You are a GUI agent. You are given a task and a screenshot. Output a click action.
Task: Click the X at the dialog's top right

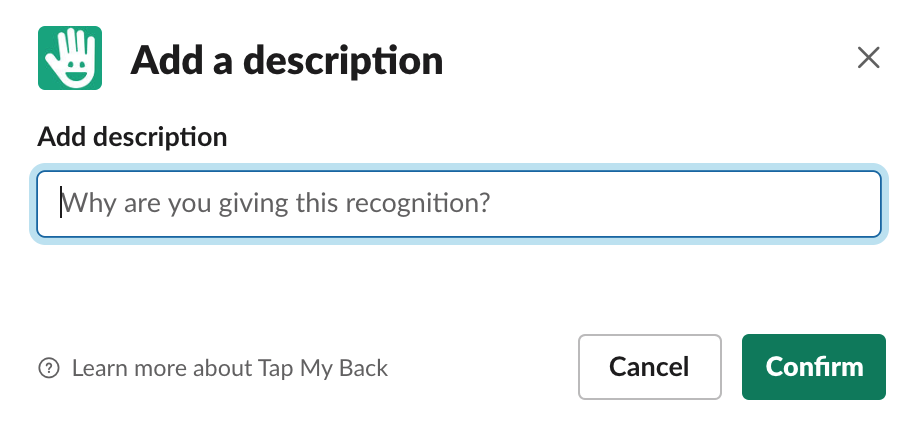(x=868, y=58)
